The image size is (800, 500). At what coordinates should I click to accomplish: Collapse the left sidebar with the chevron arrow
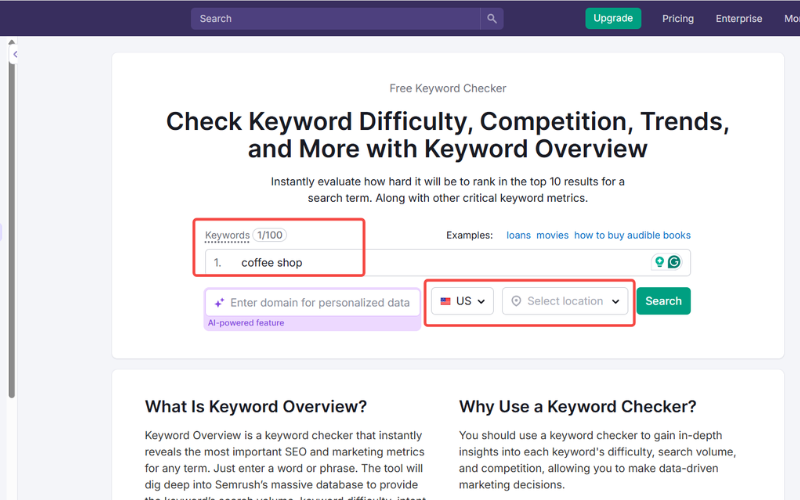coord(15,54)
